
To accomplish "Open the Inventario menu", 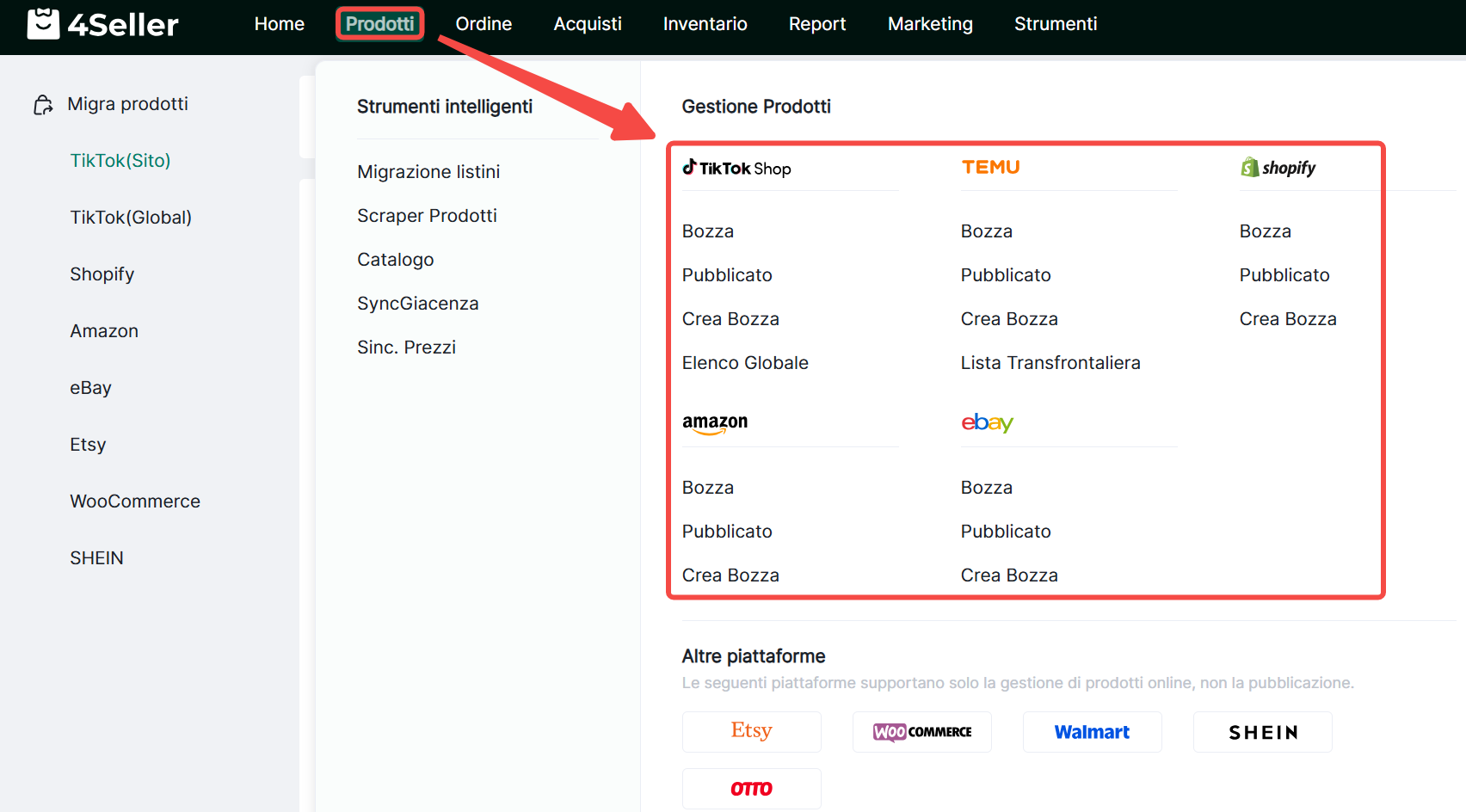I will (x=705, y=24).
